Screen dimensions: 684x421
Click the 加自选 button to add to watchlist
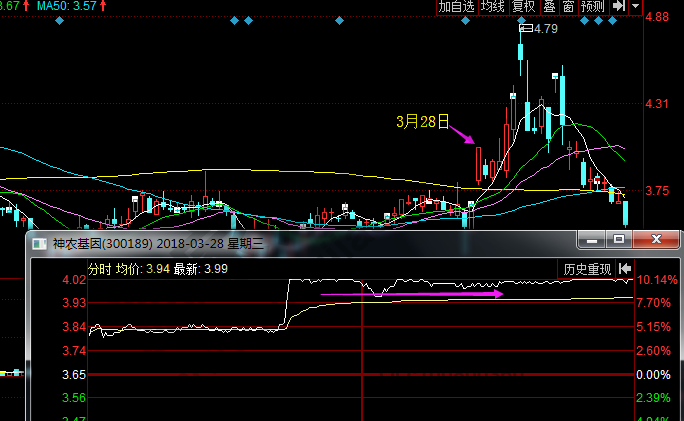pos(457,7)
